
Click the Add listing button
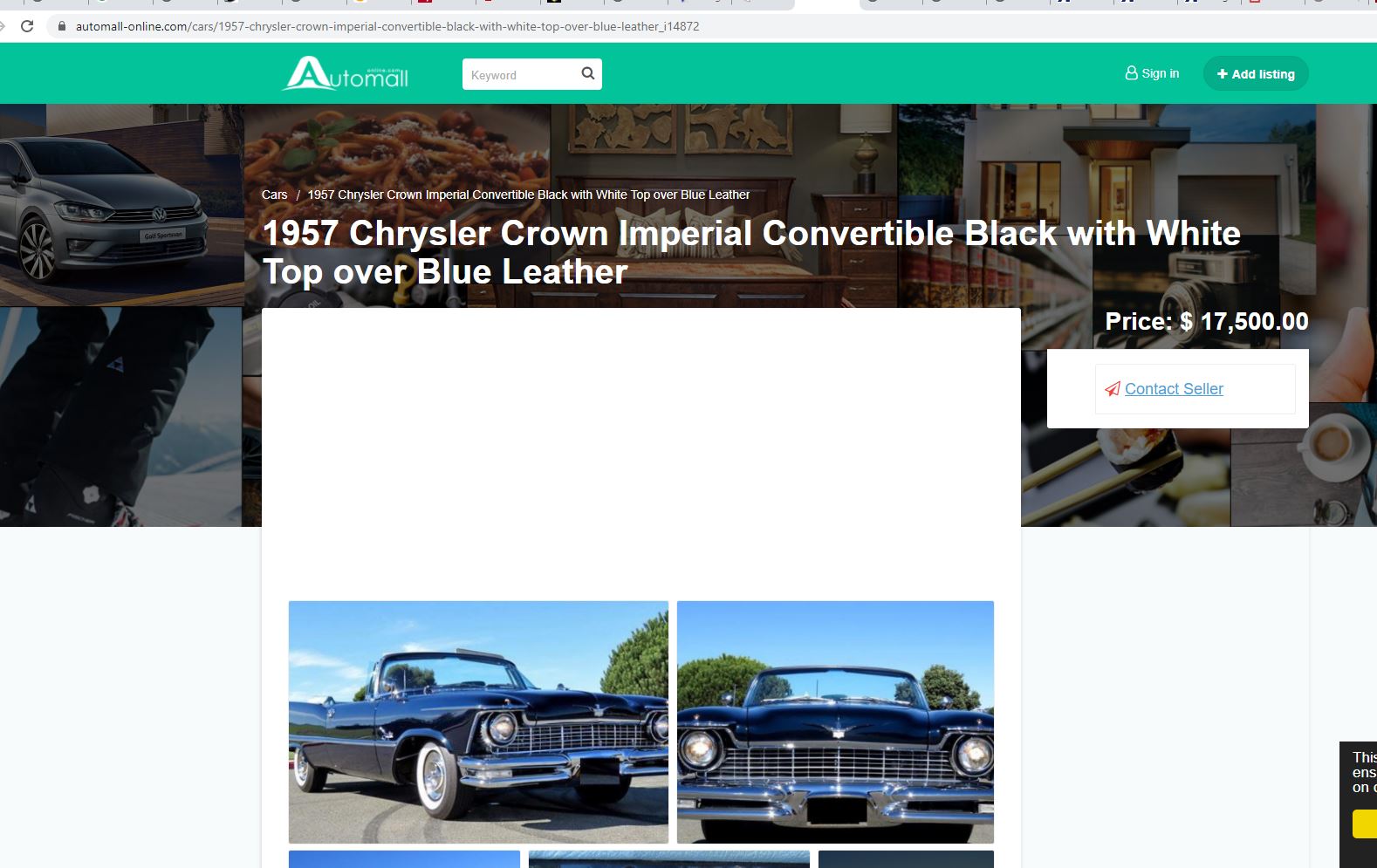click(x=1256, y=73)
